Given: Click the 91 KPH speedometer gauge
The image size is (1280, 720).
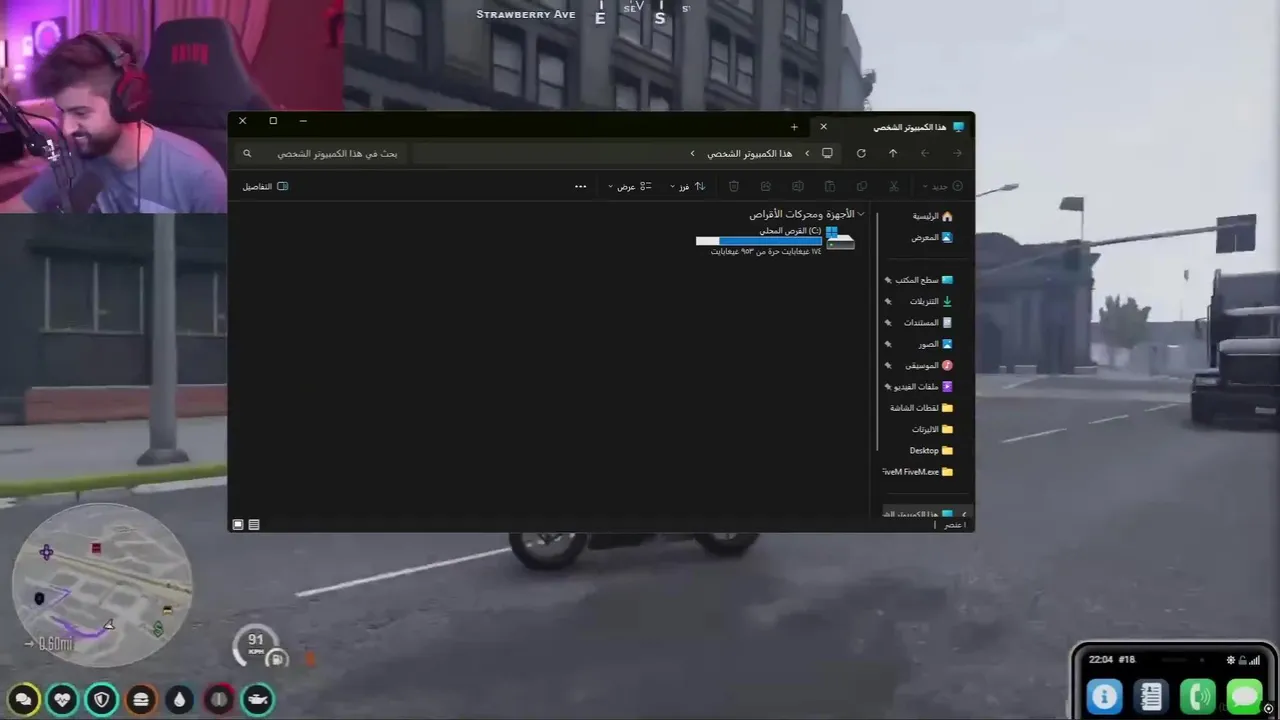Looking at the screenshot, I should [x=258, y=646].
